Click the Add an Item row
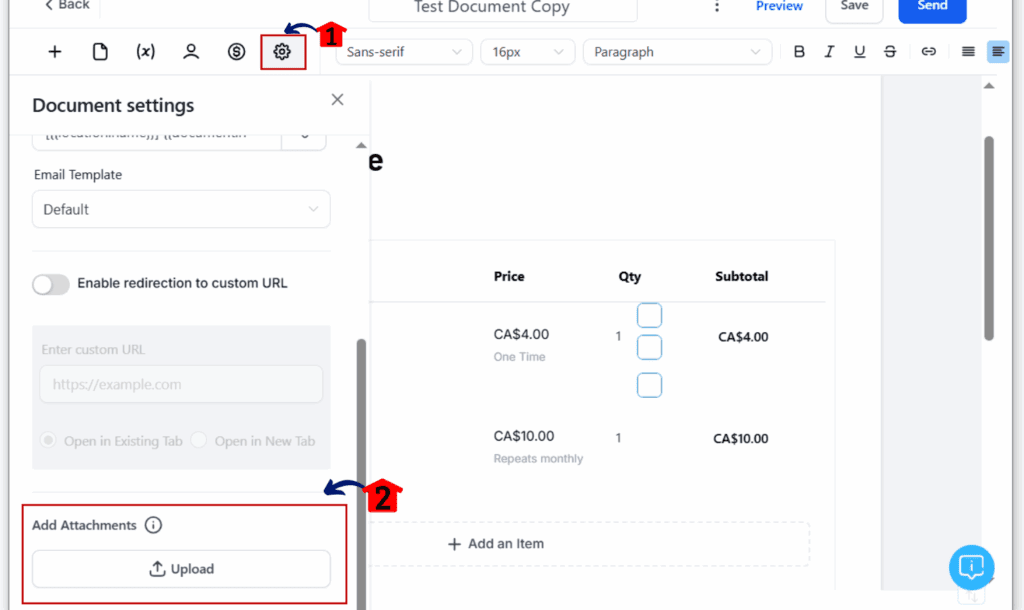 [590, 543]
